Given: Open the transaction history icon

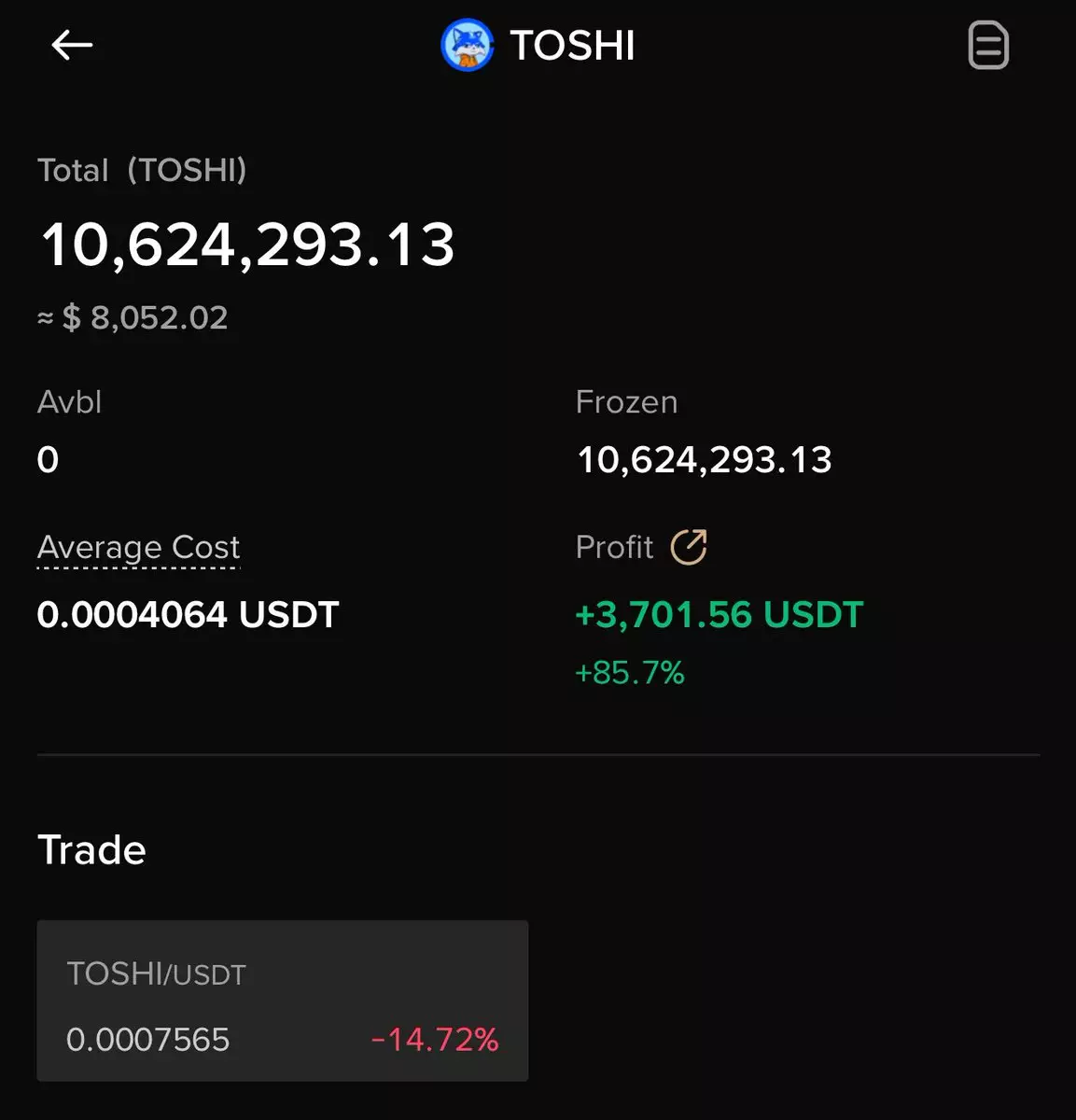Looking at the screenshot, I should click(x=988, y=46).
